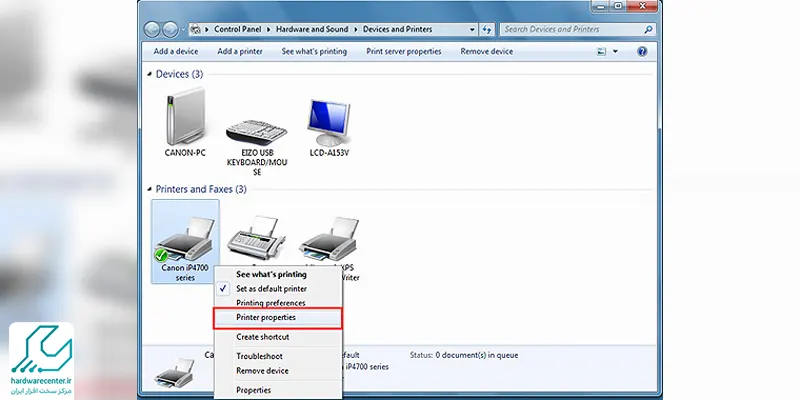800x400 pixels.
Task: Click the change view icon
Action: [x=602, y=52]
